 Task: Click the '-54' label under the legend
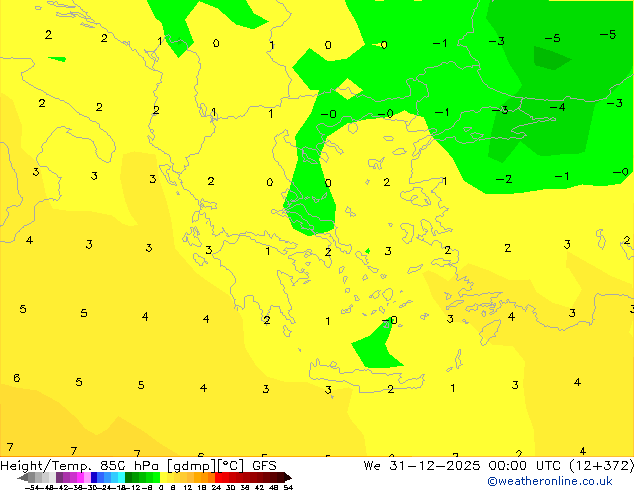(31, 487)
